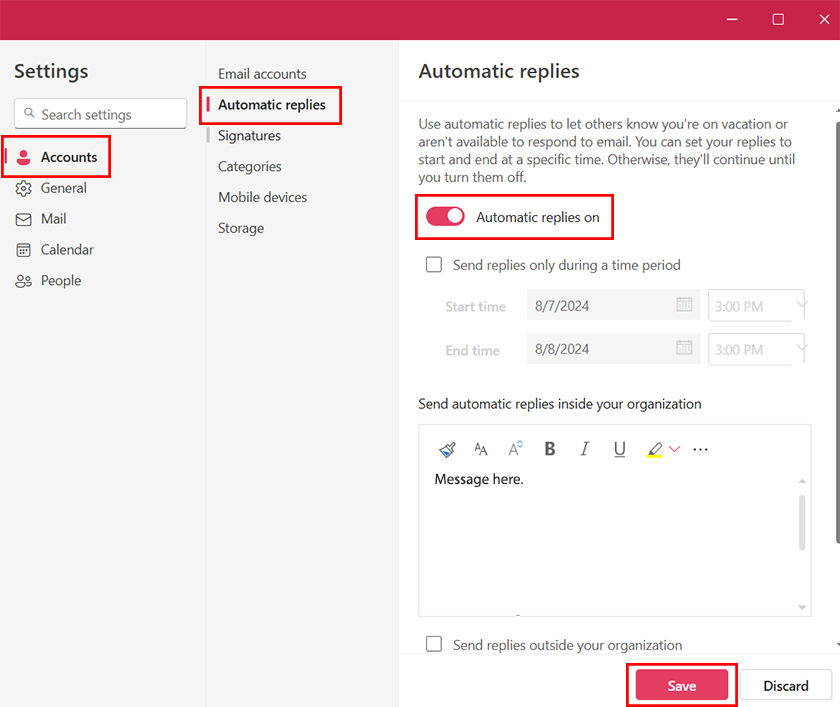Image resolution: width=840 pixels, height=707 pixels.
Task: Turn off the Automatic replies toggle
Action: click(445, 217)
